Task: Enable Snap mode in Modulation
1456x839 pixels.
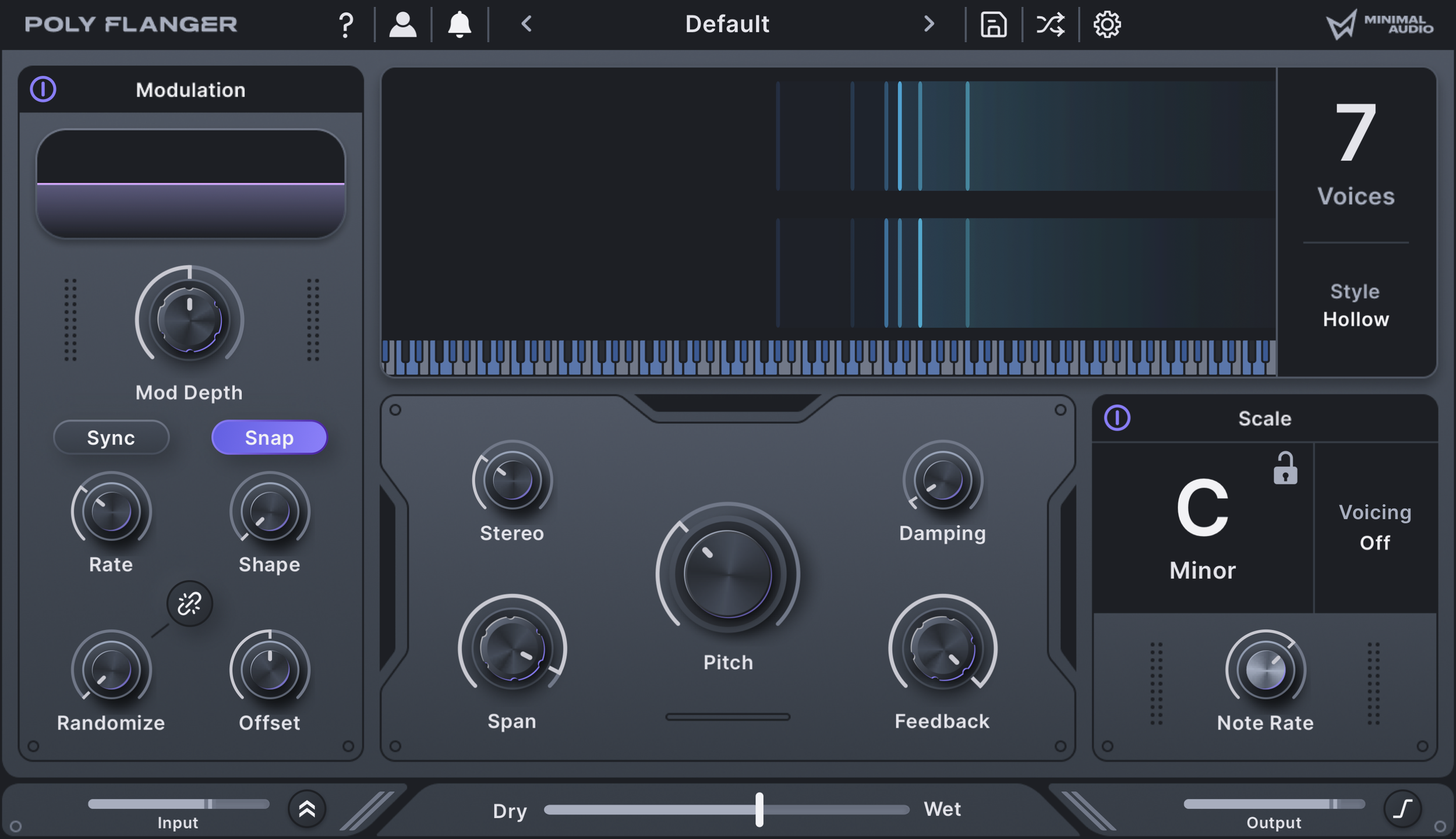Action: point(269,437)
